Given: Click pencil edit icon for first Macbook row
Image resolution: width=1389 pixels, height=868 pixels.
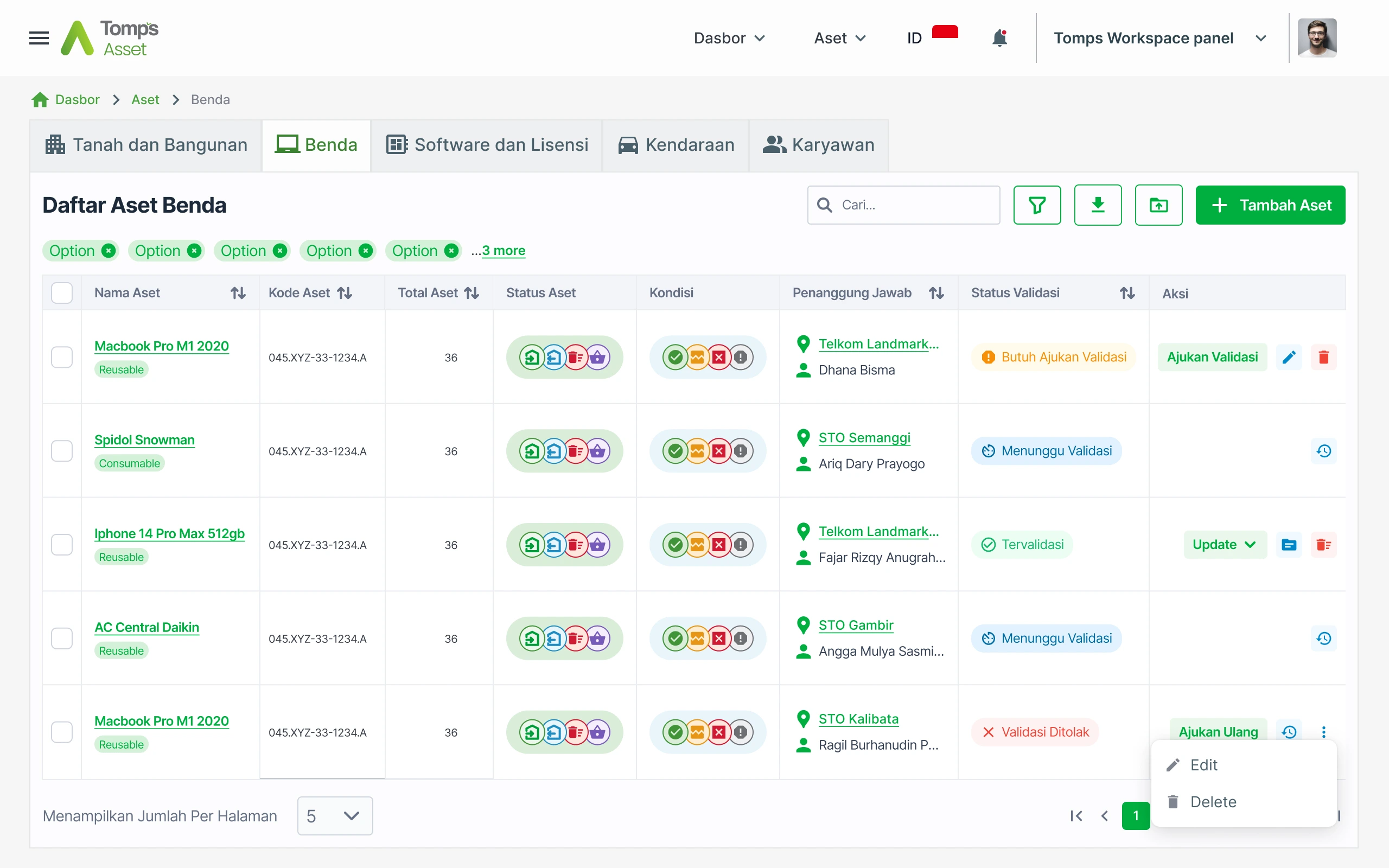Looking at the screenshot, I should pos(1289,357).
